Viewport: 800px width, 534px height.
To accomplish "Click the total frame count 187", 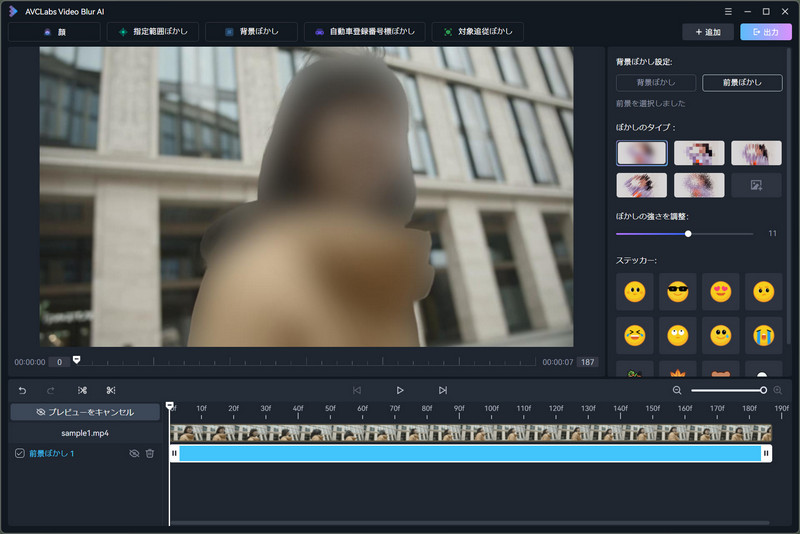I will click(587, 362).
